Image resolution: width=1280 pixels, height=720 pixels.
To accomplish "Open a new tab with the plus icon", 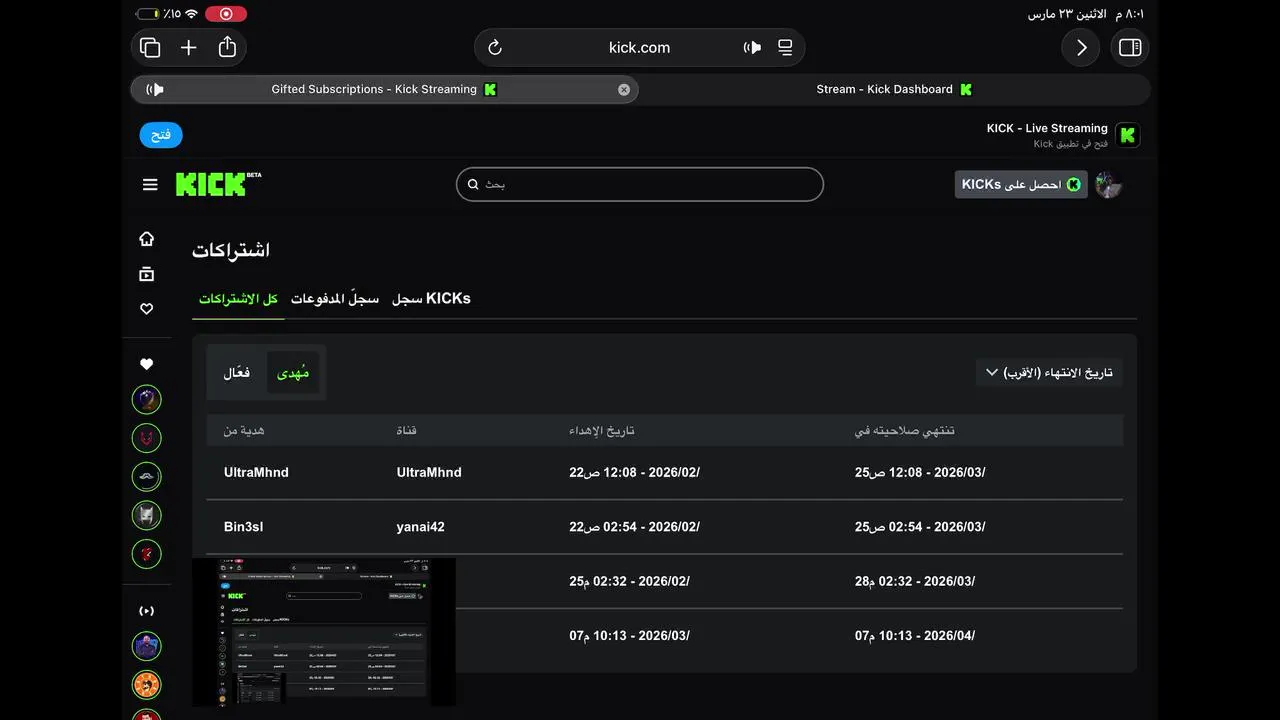I will pyautogui.click(x=188, y=47).
